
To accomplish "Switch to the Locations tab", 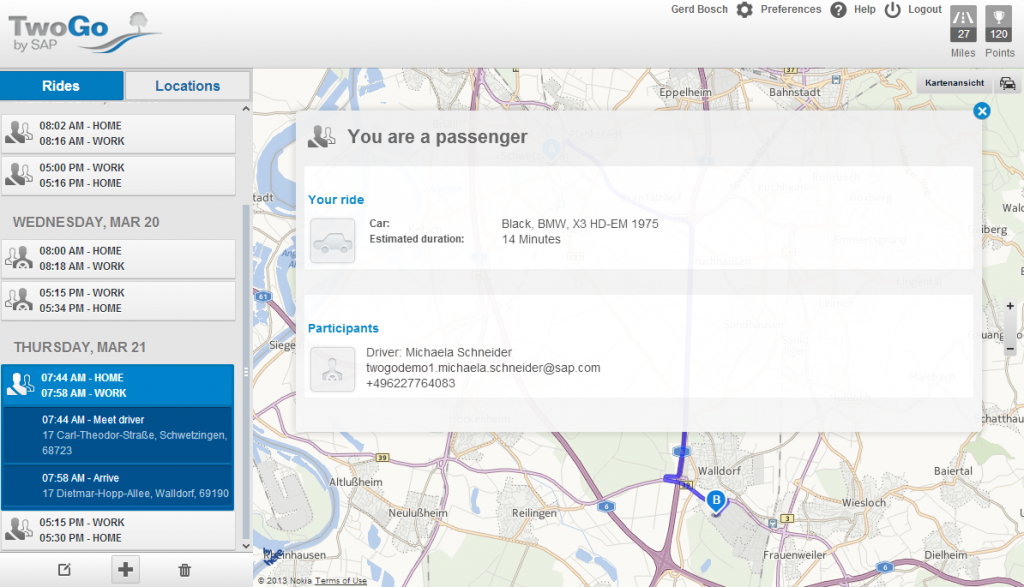I will tap(187, 86).
